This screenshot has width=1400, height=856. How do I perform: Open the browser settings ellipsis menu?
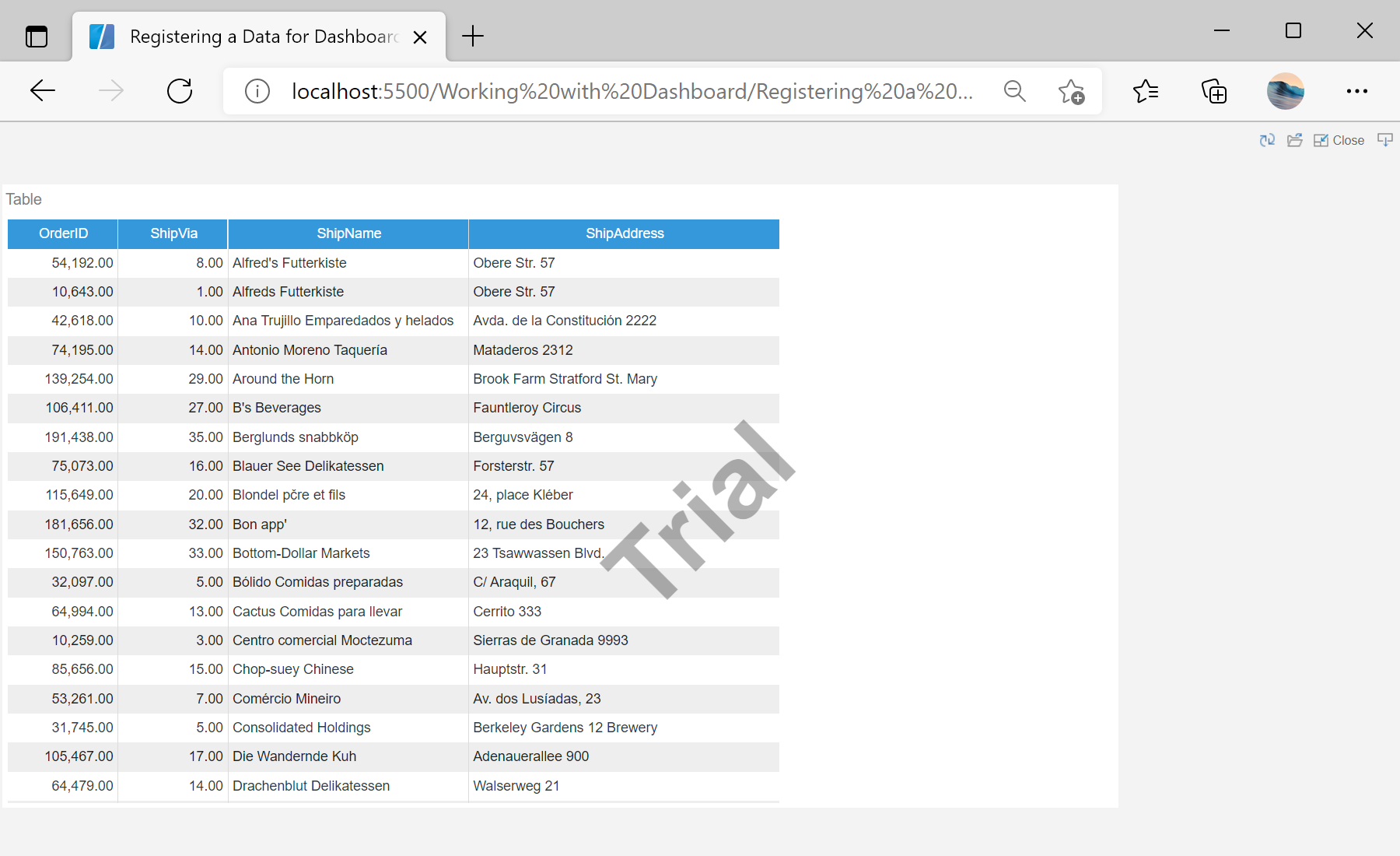click(1357, 91)
